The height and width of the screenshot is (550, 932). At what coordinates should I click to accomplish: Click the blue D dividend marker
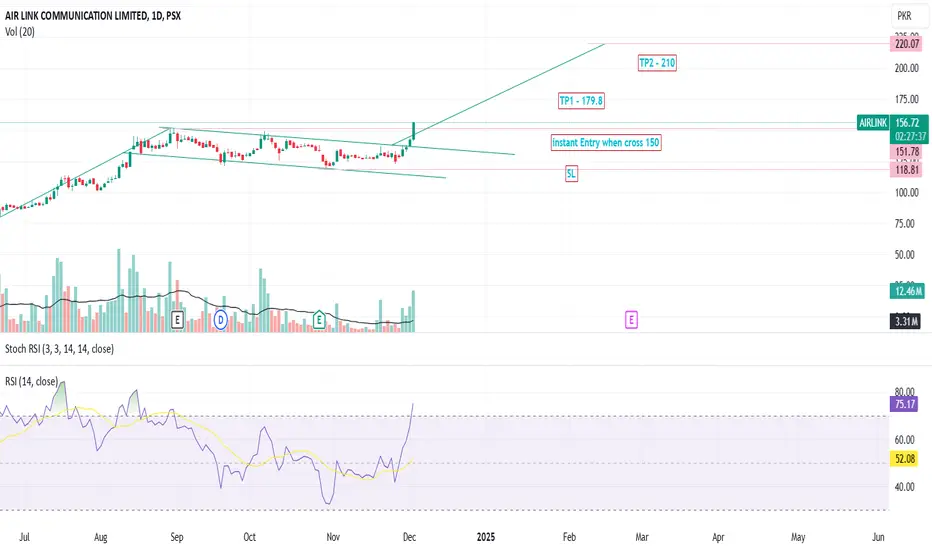coord(221,320)
